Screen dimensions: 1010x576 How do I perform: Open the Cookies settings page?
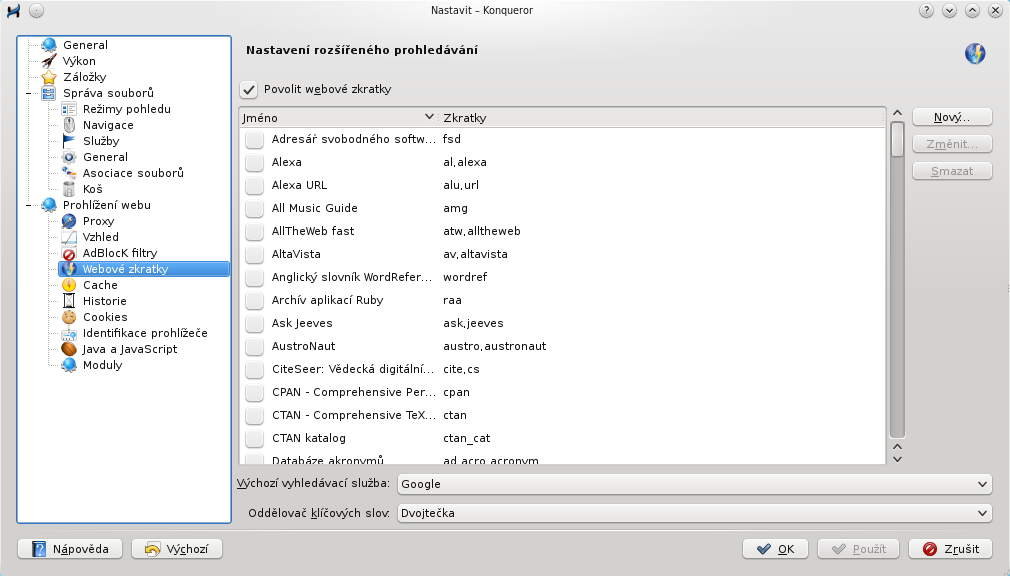coord(105,317)
